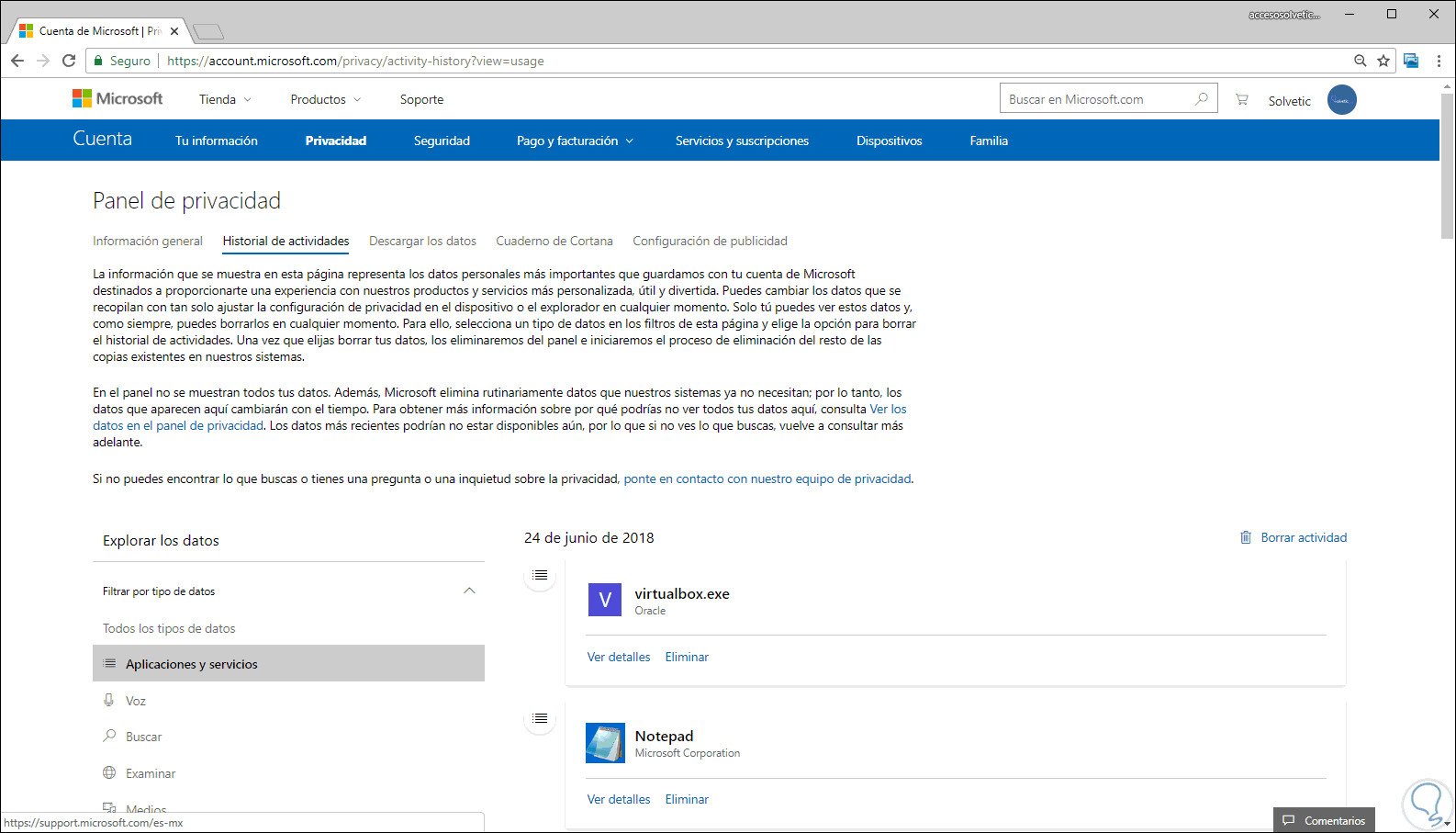Expand the Tienda dropdown menu
The height and width of the screenshot is (833, 1456).
(225, 99)
